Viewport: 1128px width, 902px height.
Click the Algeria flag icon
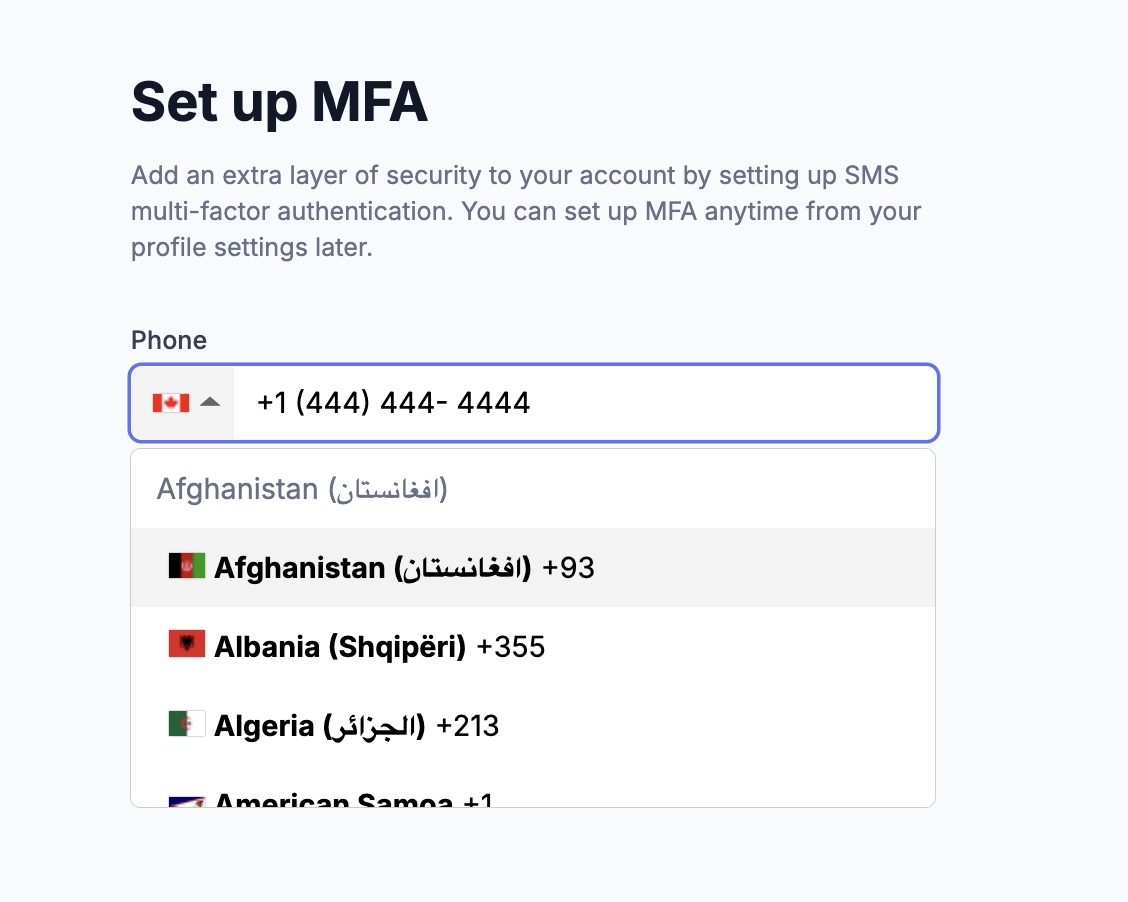tap(187, 723)
